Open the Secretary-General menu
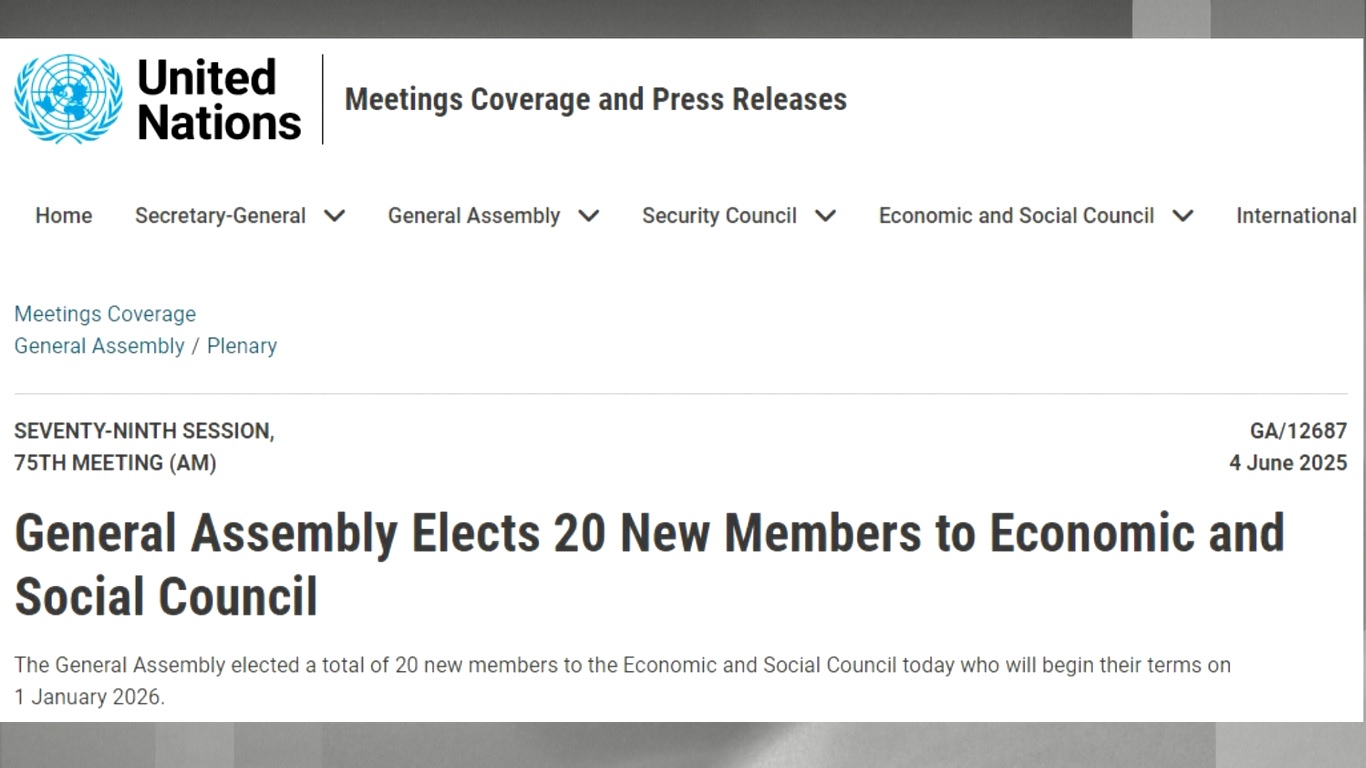The image size is (1366, 768). tap(220, 215)
